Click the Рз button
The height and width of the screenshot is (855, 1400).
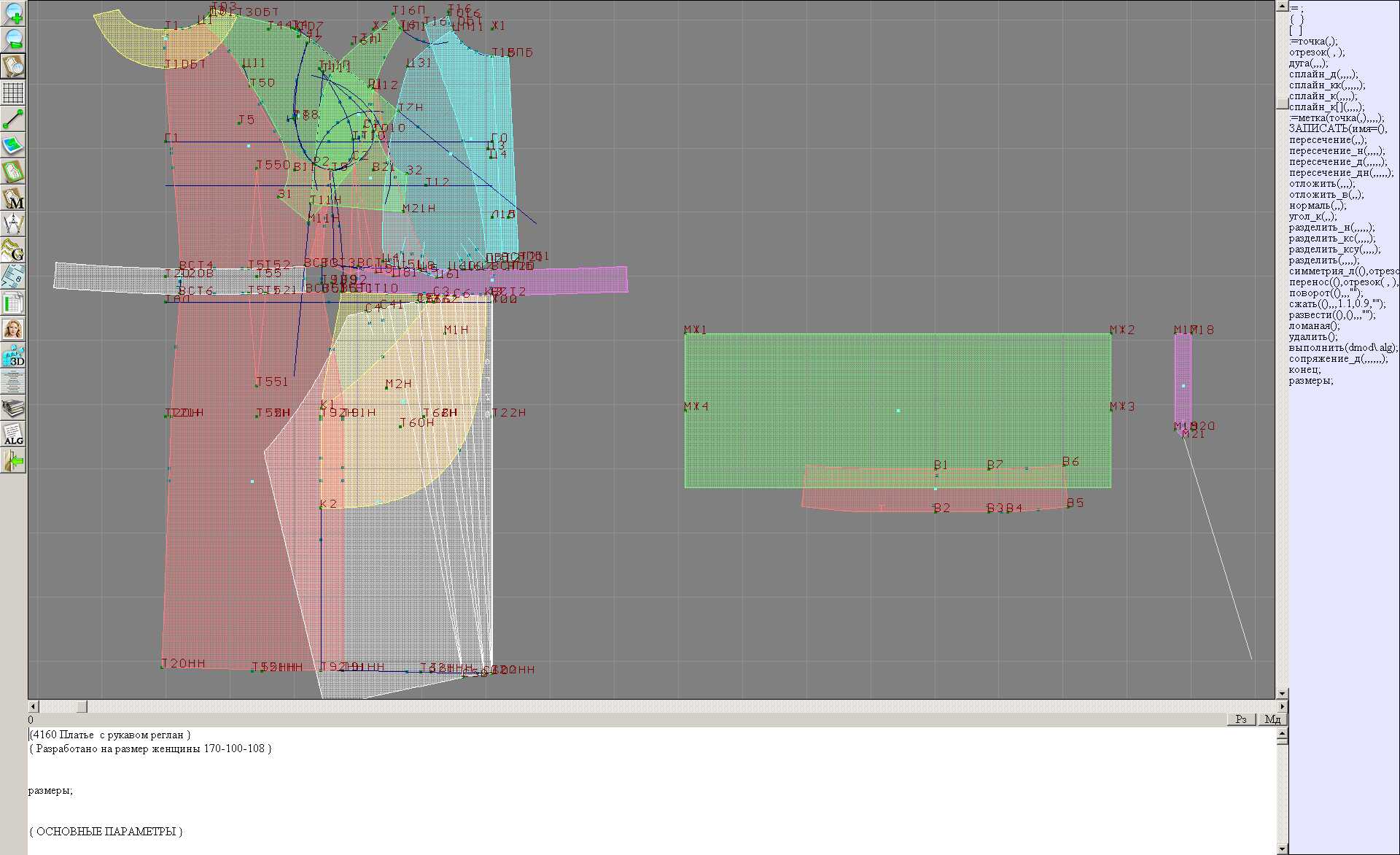1241,719
